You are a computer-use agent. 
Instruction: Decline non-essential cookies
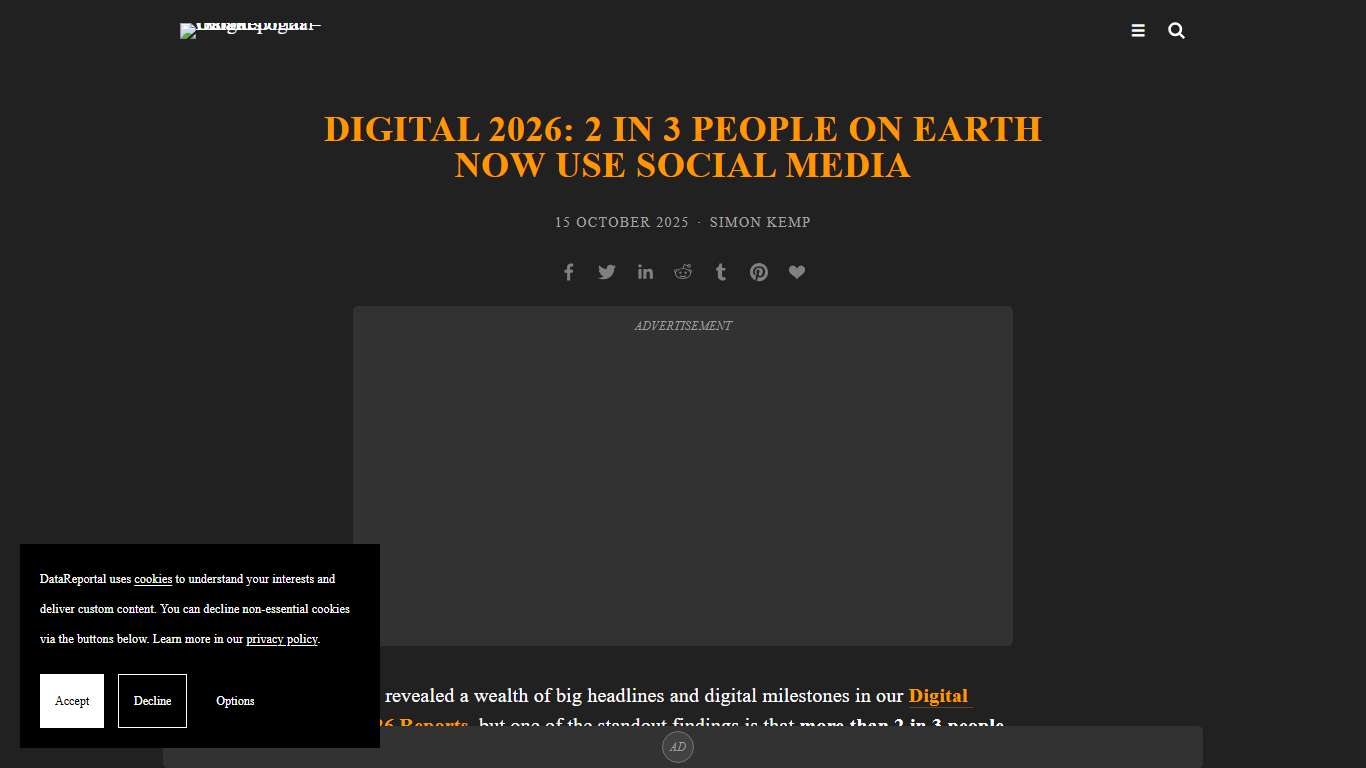click(152, 701)
